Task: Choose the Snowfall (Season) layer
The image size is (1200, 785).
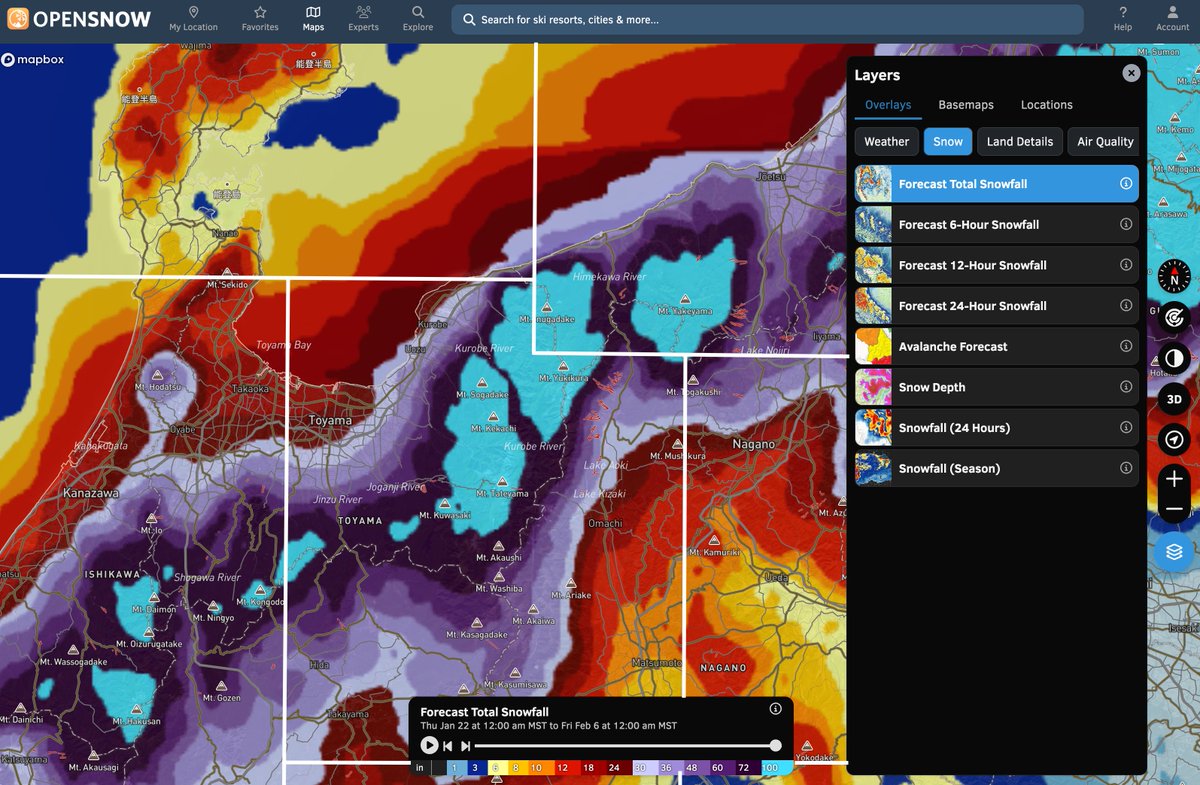Action: click(x=997, y=468)
